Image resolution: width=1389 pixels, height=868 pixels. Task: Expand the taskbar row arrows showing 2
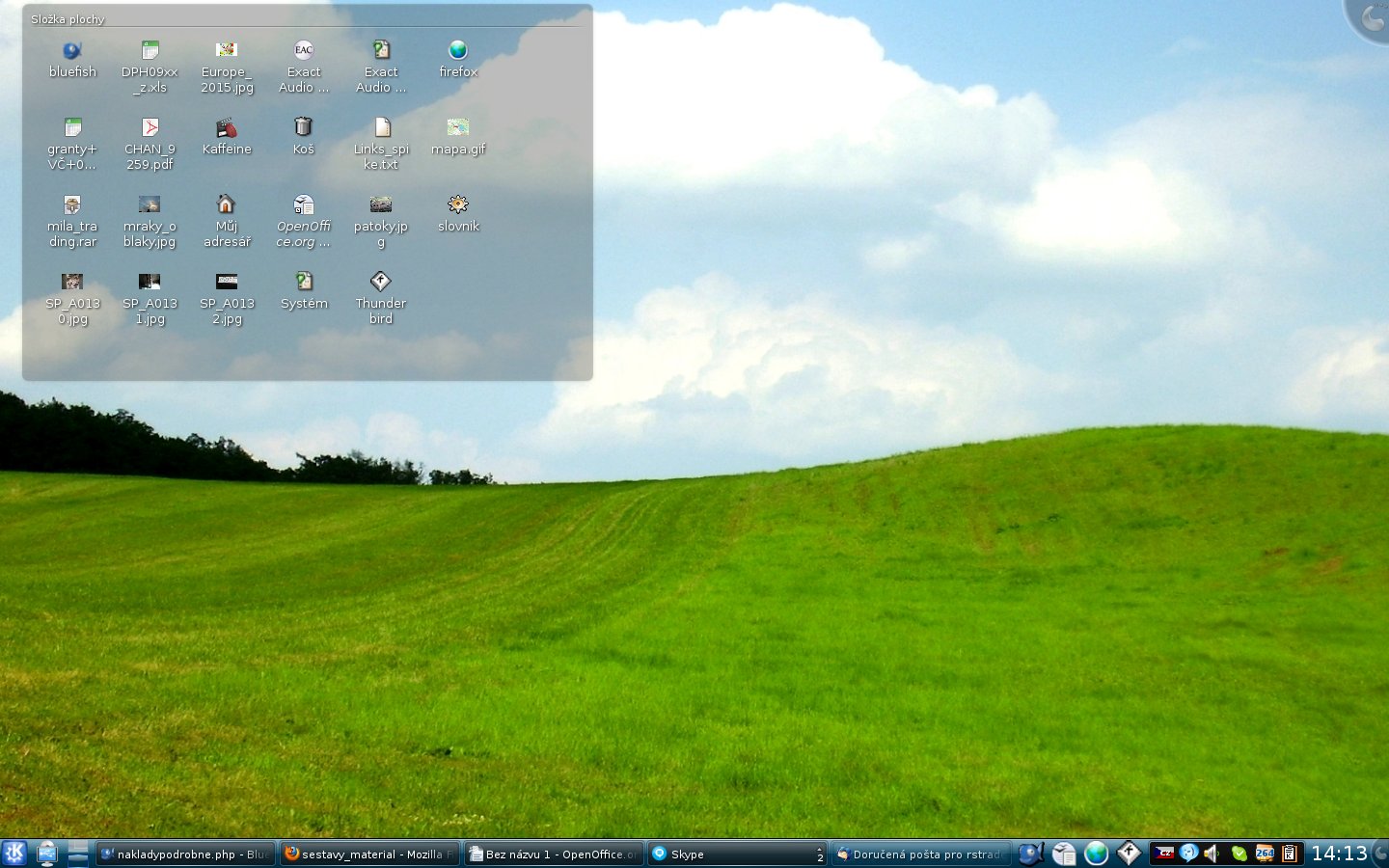[820, 854]
